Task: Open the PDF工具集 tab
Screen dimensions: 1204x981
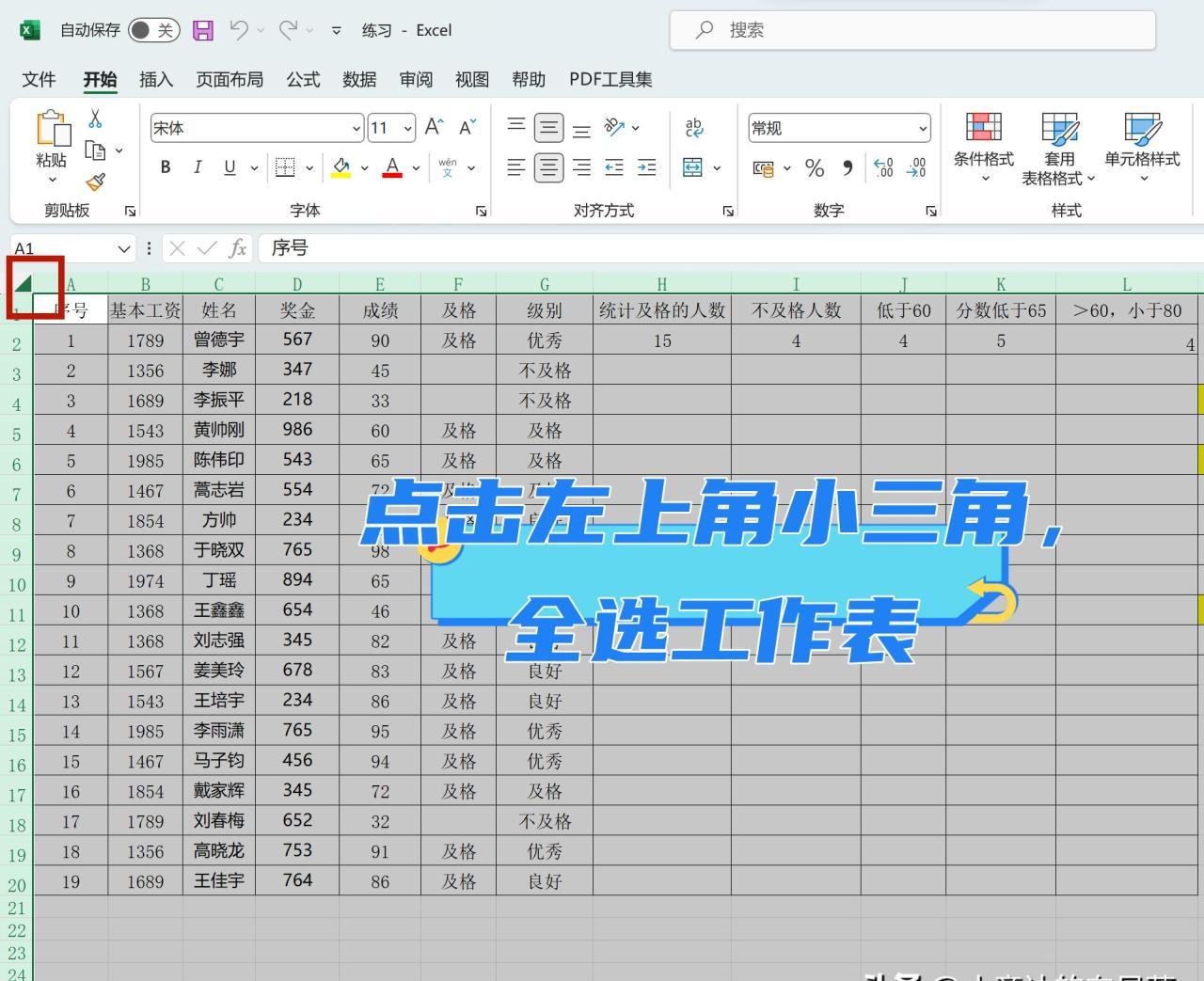Action: [610, 79]
